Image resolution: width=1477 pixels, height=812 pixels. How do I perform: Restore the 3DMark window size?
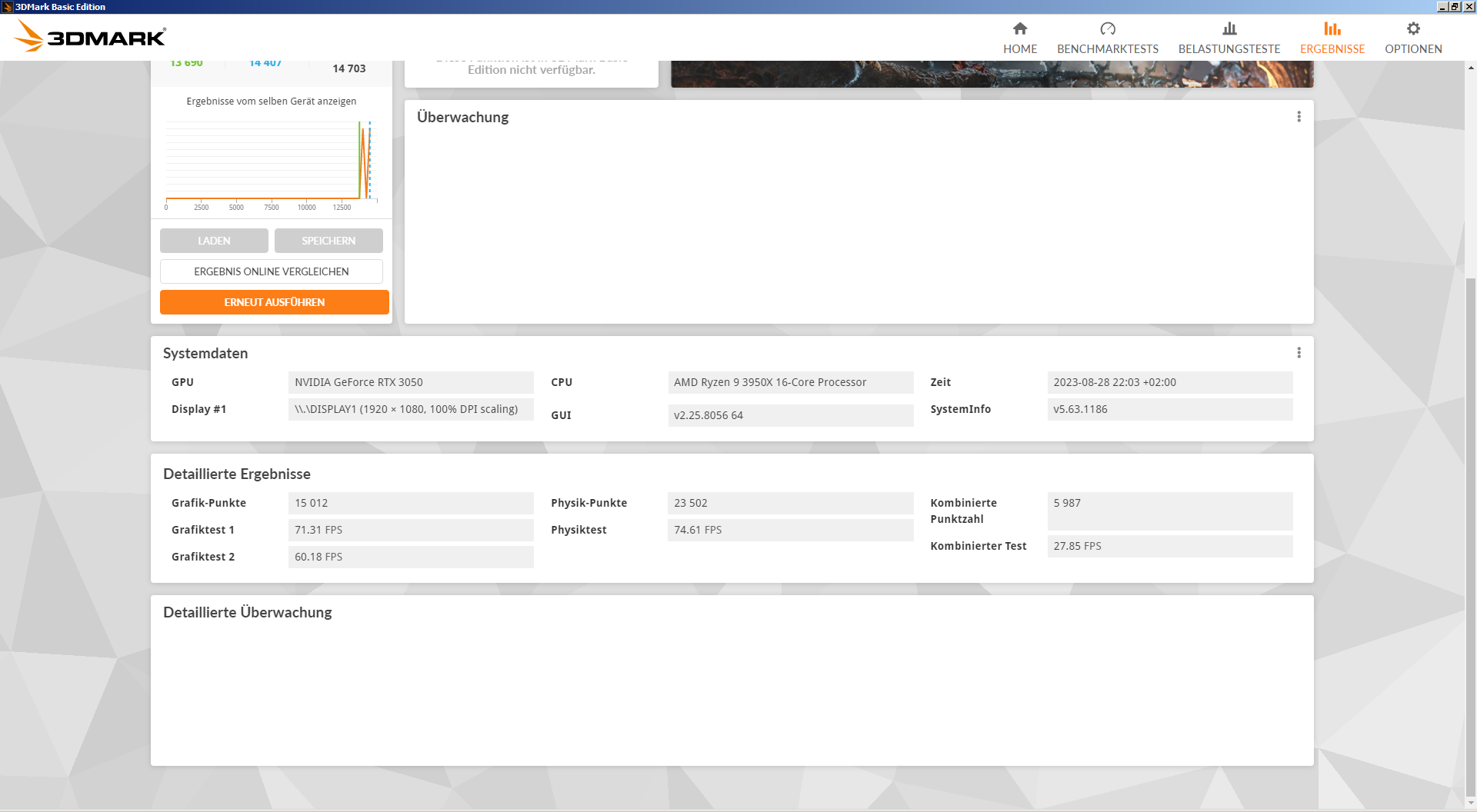coord(1455,7)
